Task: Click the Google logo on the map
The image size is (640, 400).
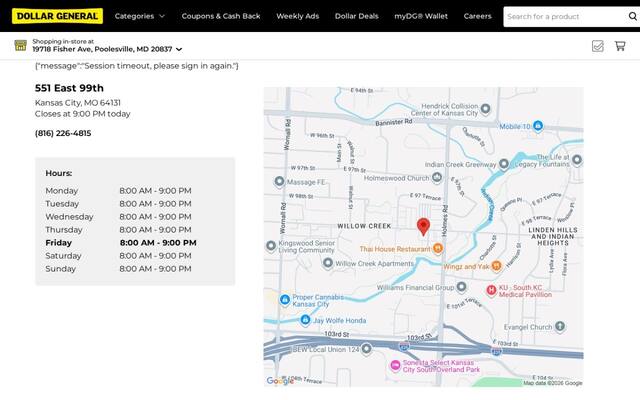Action: [280, 381]
